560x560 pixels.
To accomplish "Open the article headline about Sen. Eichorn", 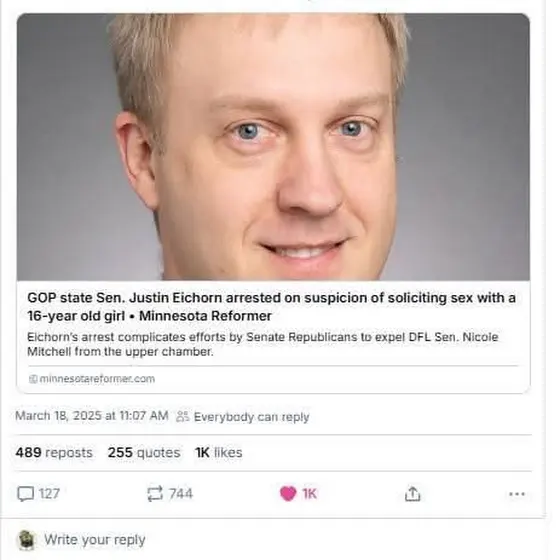I will tap(271, 306).
